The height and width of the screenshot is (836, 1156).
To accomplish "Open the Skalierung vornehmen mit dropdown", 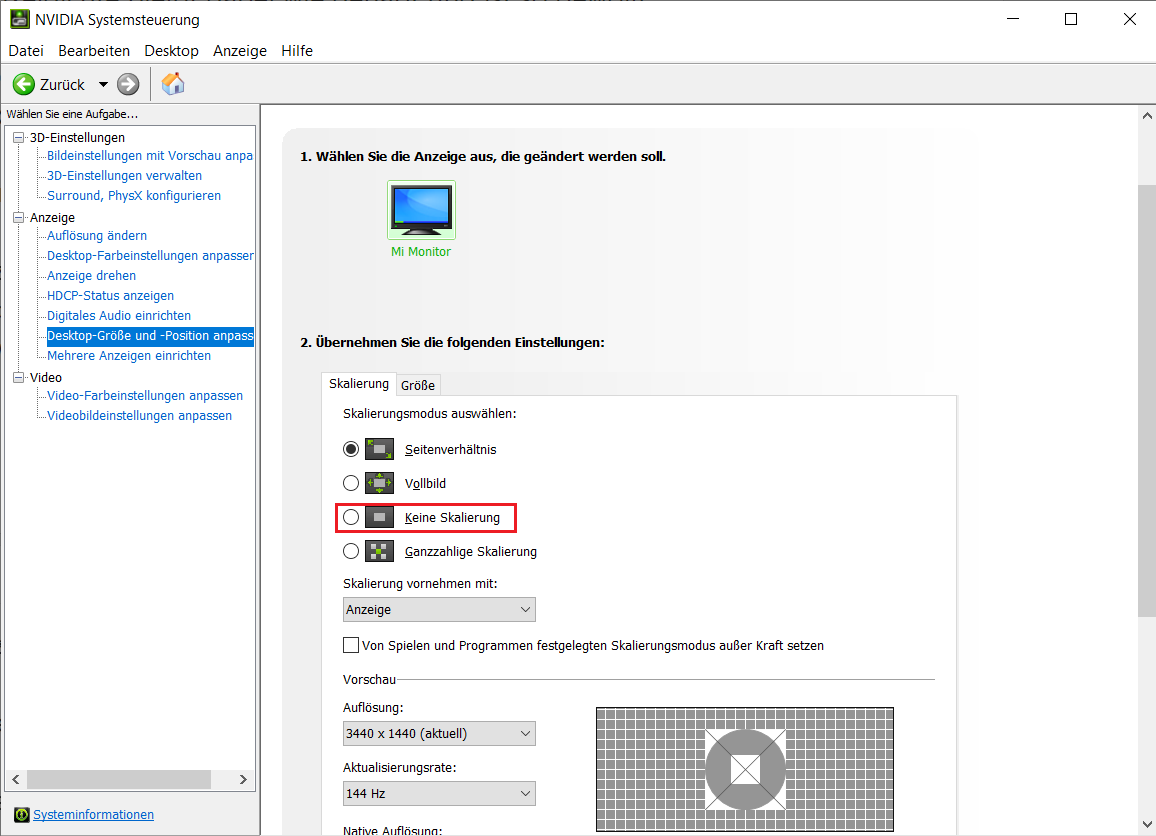I will pyautogui.click(x=439, y=610).
